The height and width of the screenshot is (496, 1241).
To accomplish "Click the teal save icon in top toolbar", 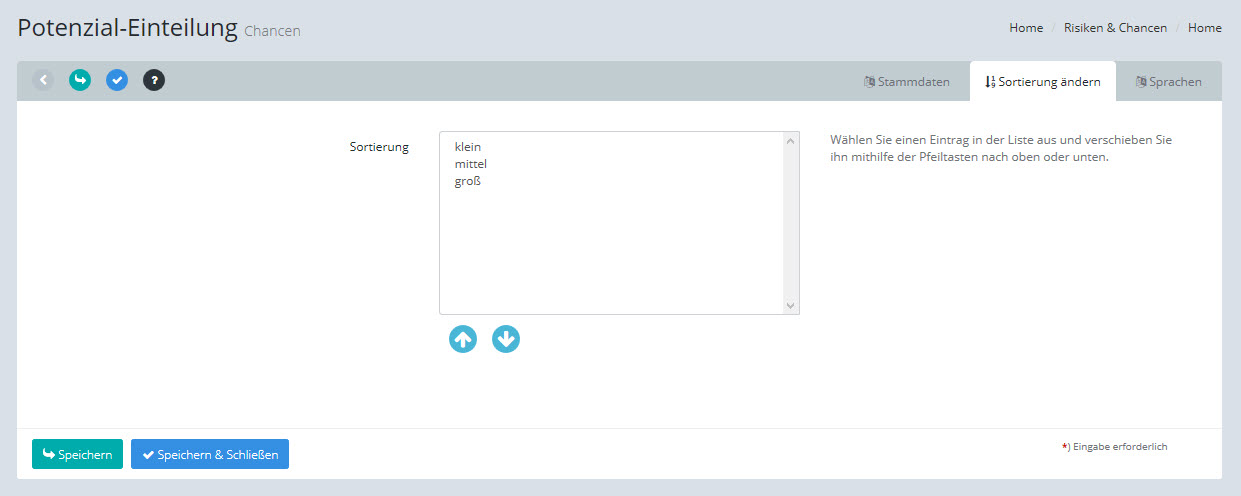I will (80, 80).
